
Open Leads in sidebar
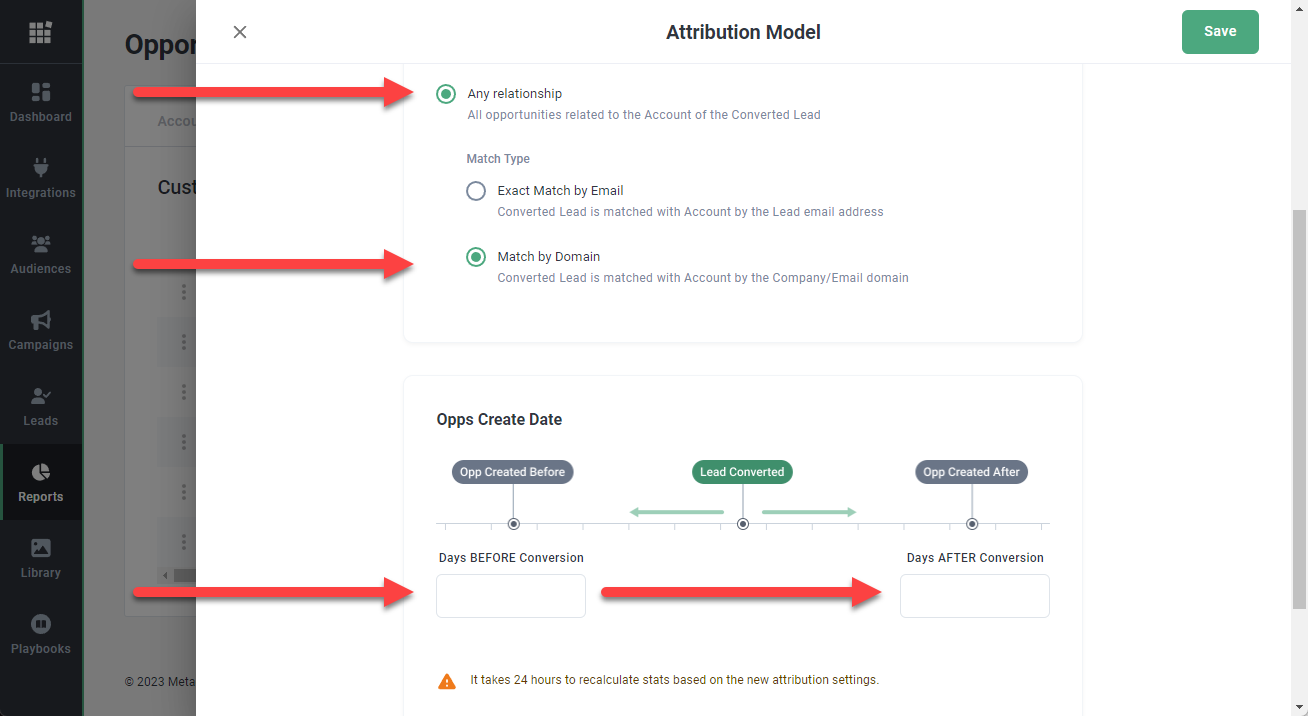click(41, 407)
